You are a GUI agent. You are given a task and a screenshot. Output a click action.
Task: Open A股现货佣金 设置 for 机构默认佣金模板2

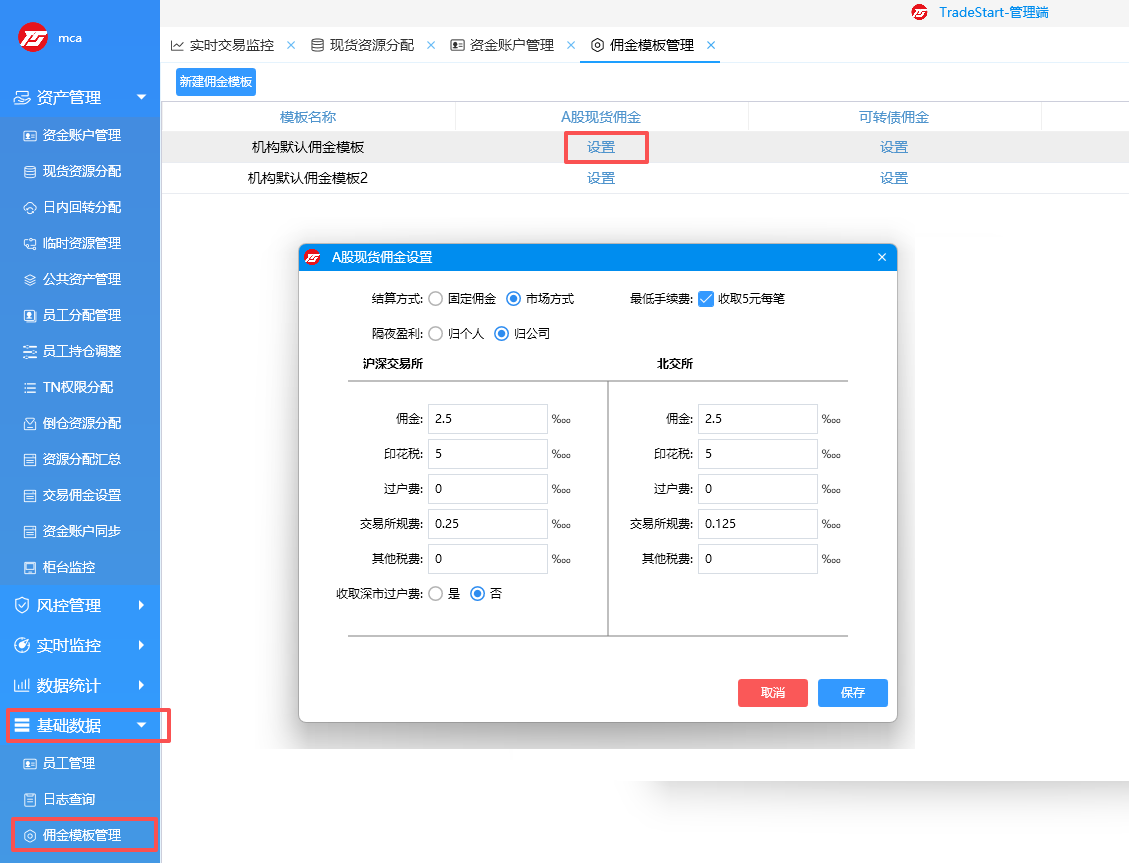[601, 178]
